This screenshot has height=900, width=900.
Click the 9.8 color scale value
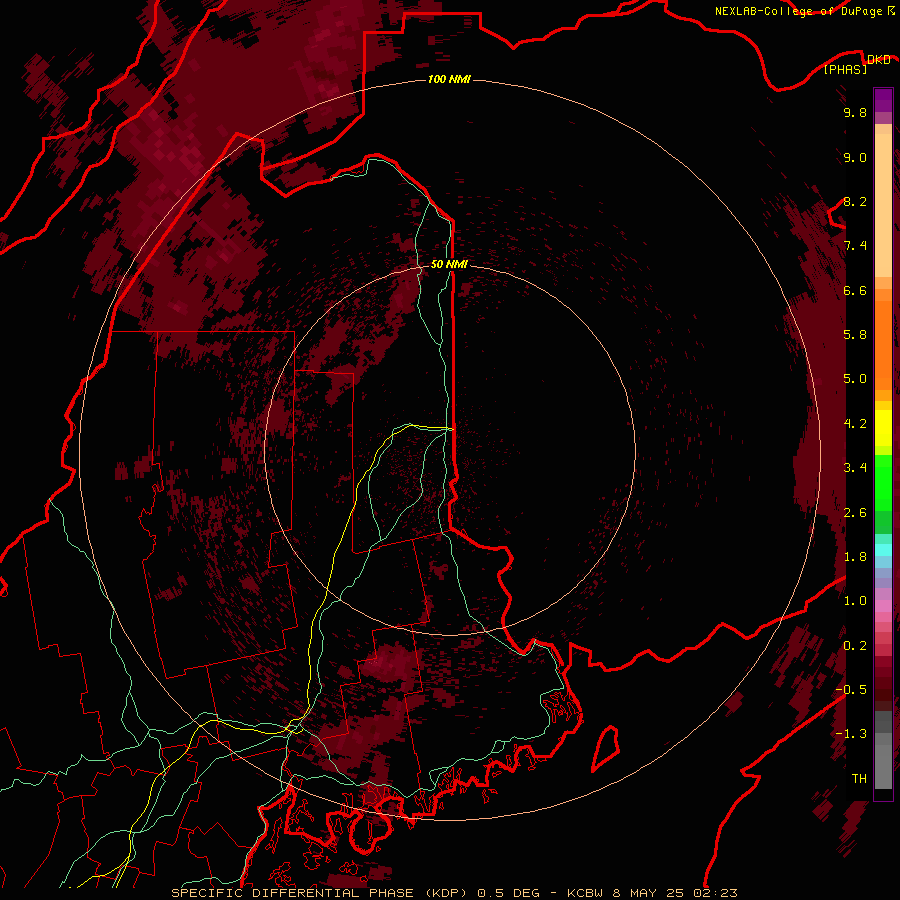pos(855,113)
